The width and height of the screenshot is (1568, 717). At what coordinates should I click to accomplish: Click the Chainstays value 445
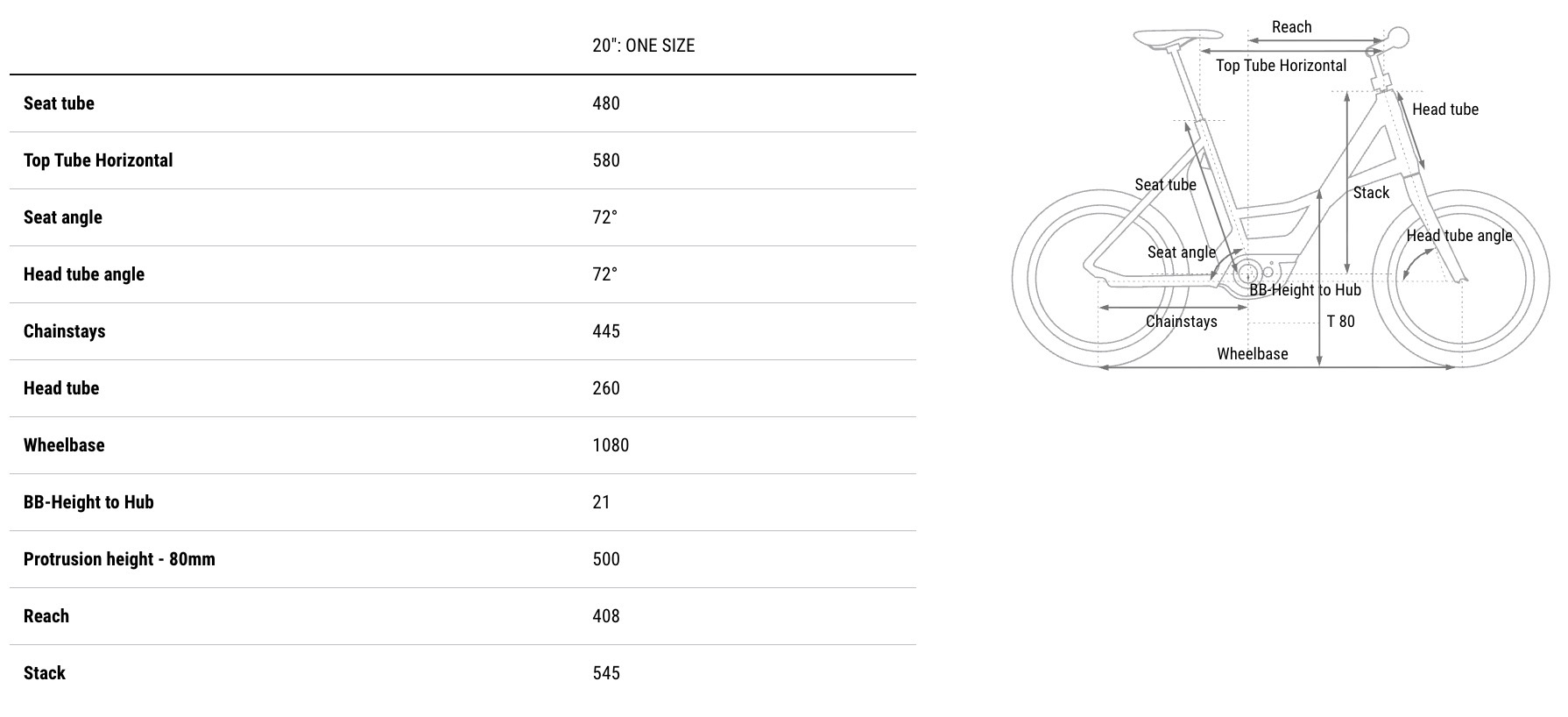pos(606,331)
